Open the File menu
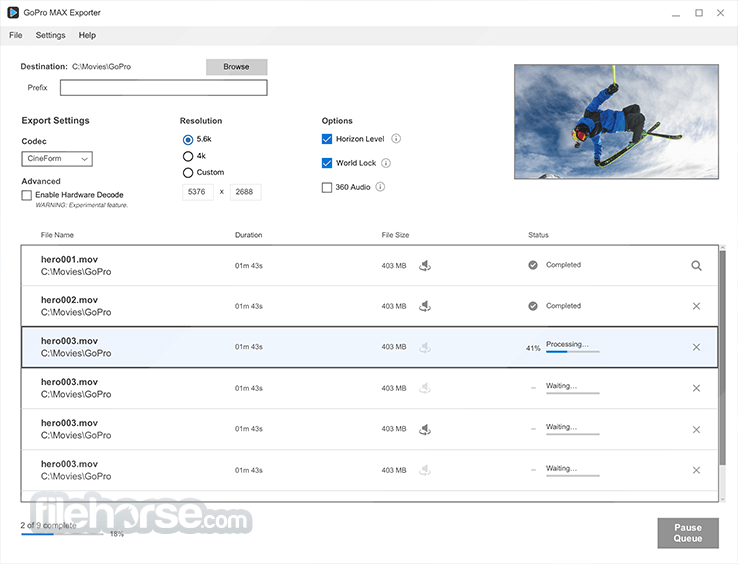The height and width of the screenshot is (564, 738). point(16,35)
